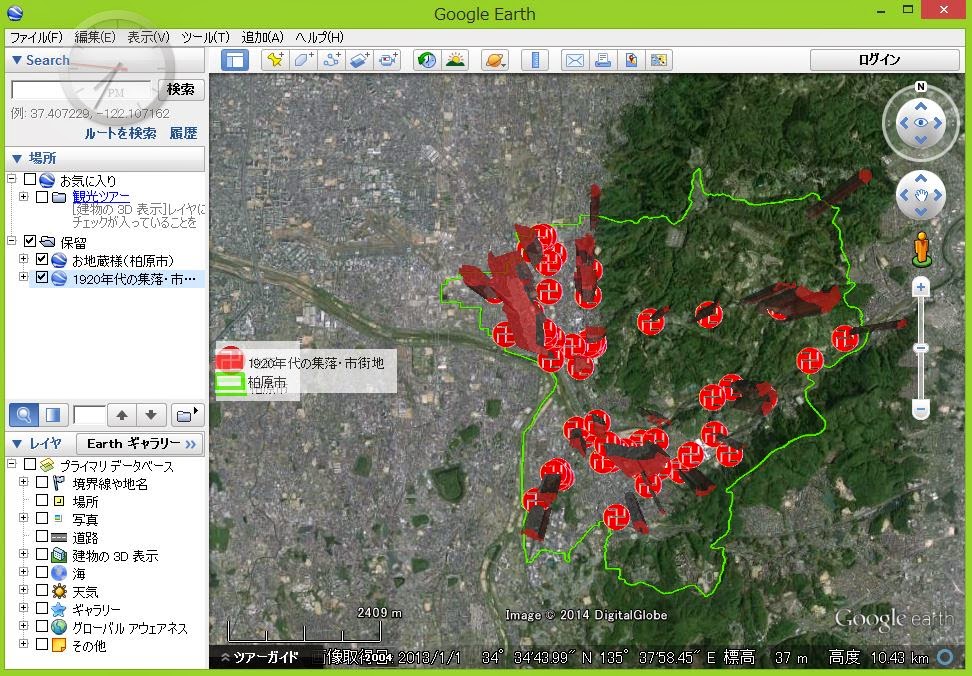The image size is (972, 676).
Task: Click the 検索 search button
Action: (x=181, y=90)
